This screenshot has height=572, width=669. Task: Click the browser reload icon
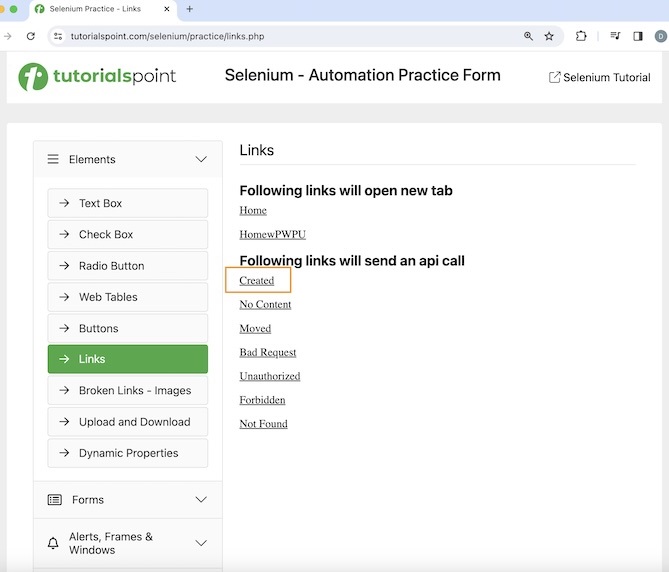click(31, 36)
